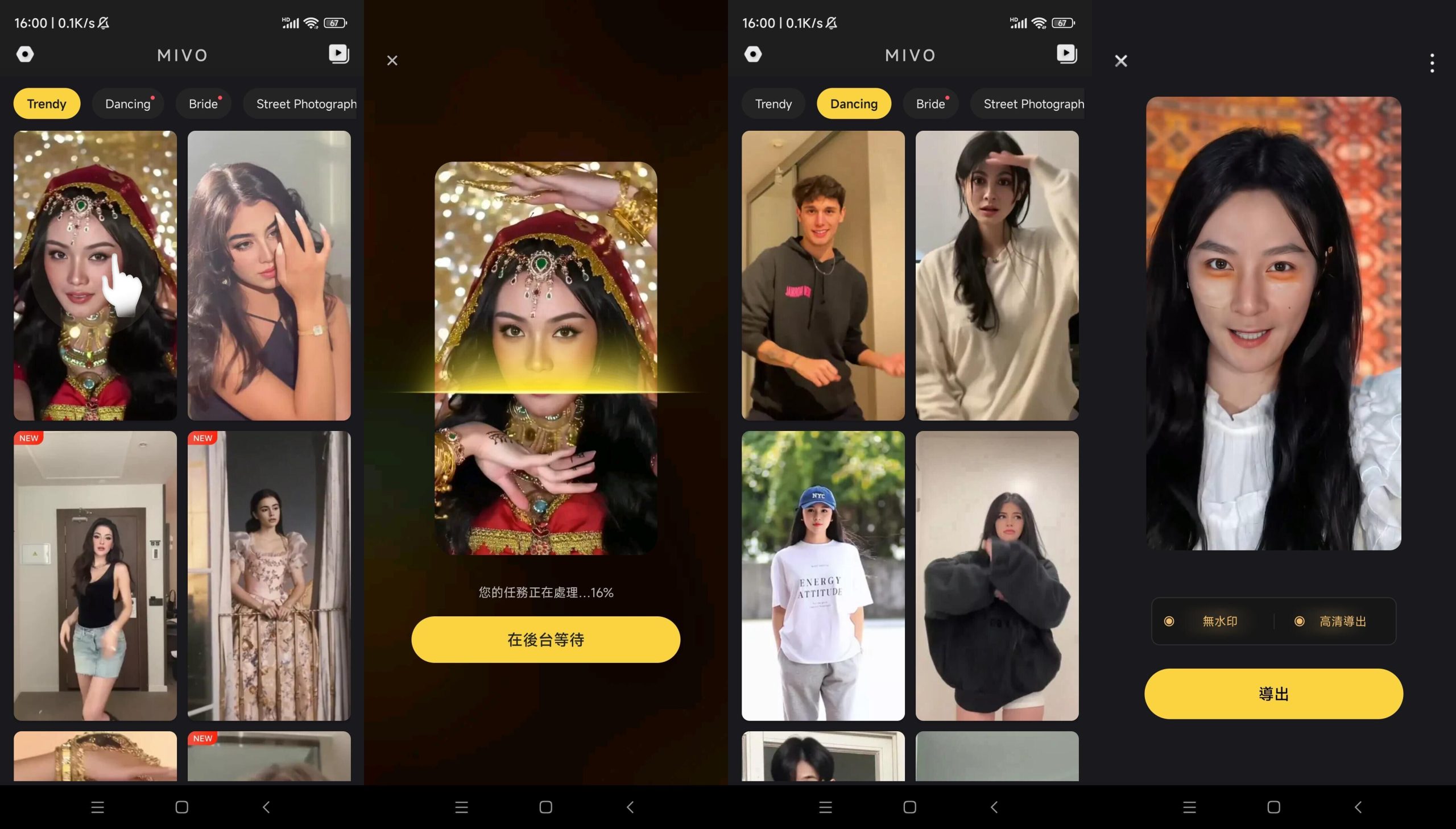This screenshot has width=1456, height=829.
Task: Select Street Photography tab filter
Action: [306, 103]
